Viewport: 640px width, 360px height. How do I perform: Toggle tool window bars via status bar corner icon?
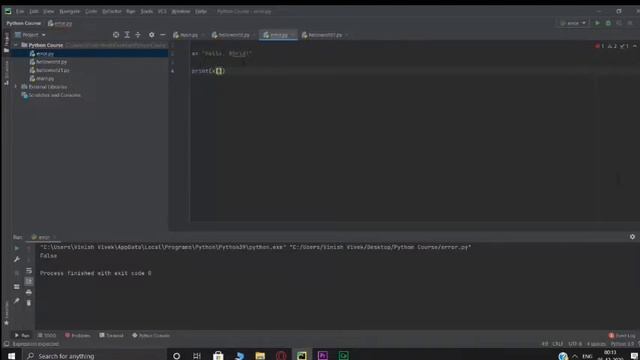pos(6,344)
